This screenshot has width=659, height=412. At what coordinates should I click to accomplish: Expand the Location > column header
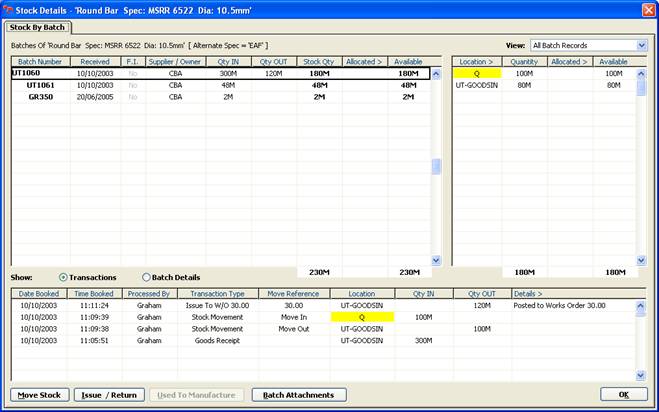pos(476,61)
